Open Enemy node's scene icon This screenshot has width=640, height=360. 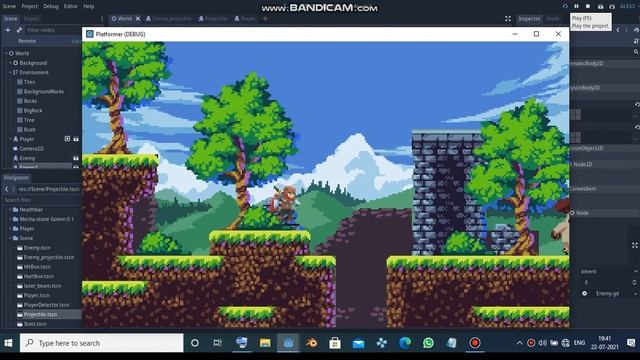pyautogui.click(x=76, y=158)
